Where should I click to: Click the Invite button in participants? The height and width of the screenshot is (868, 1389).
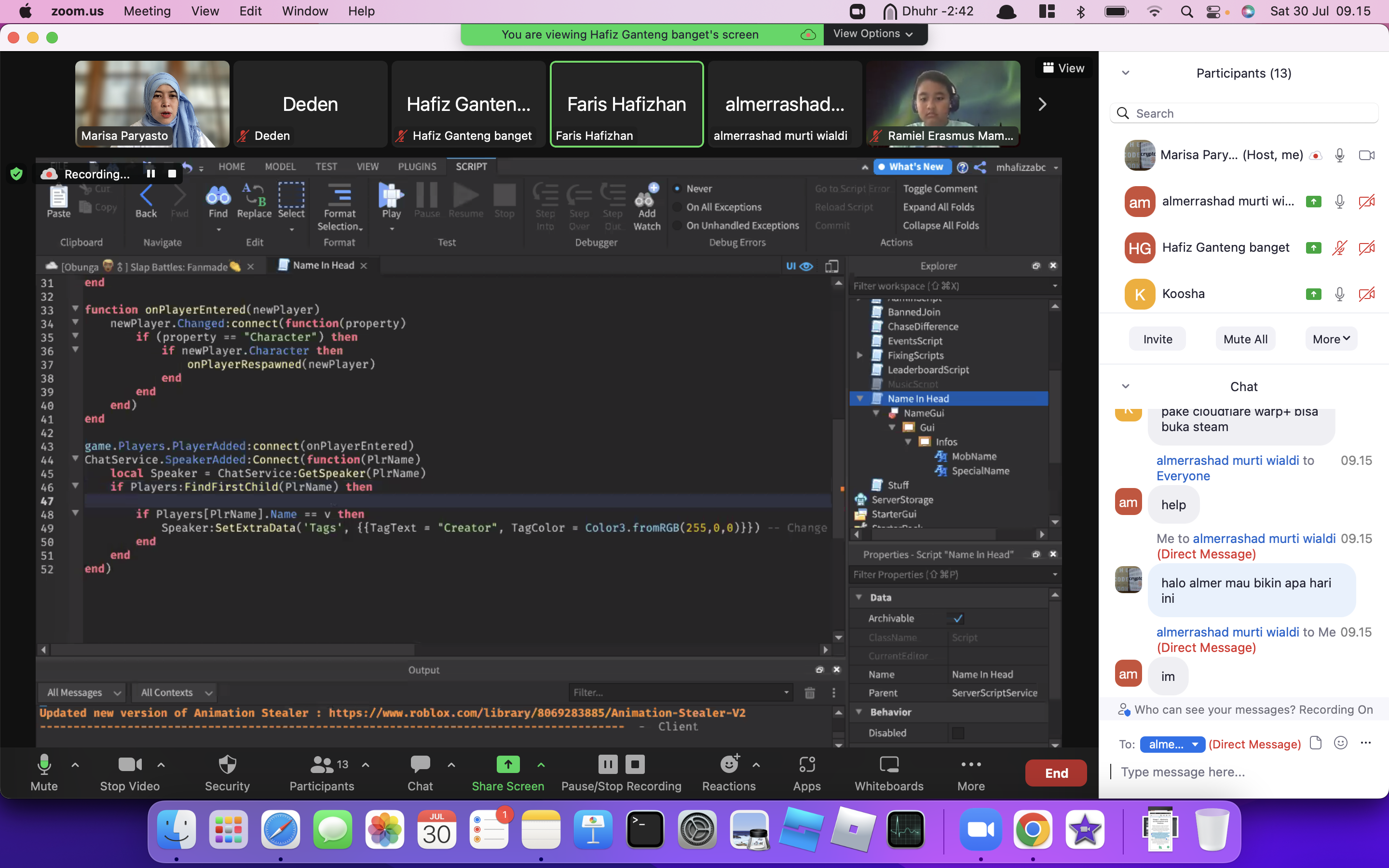tap(1158, 338)
